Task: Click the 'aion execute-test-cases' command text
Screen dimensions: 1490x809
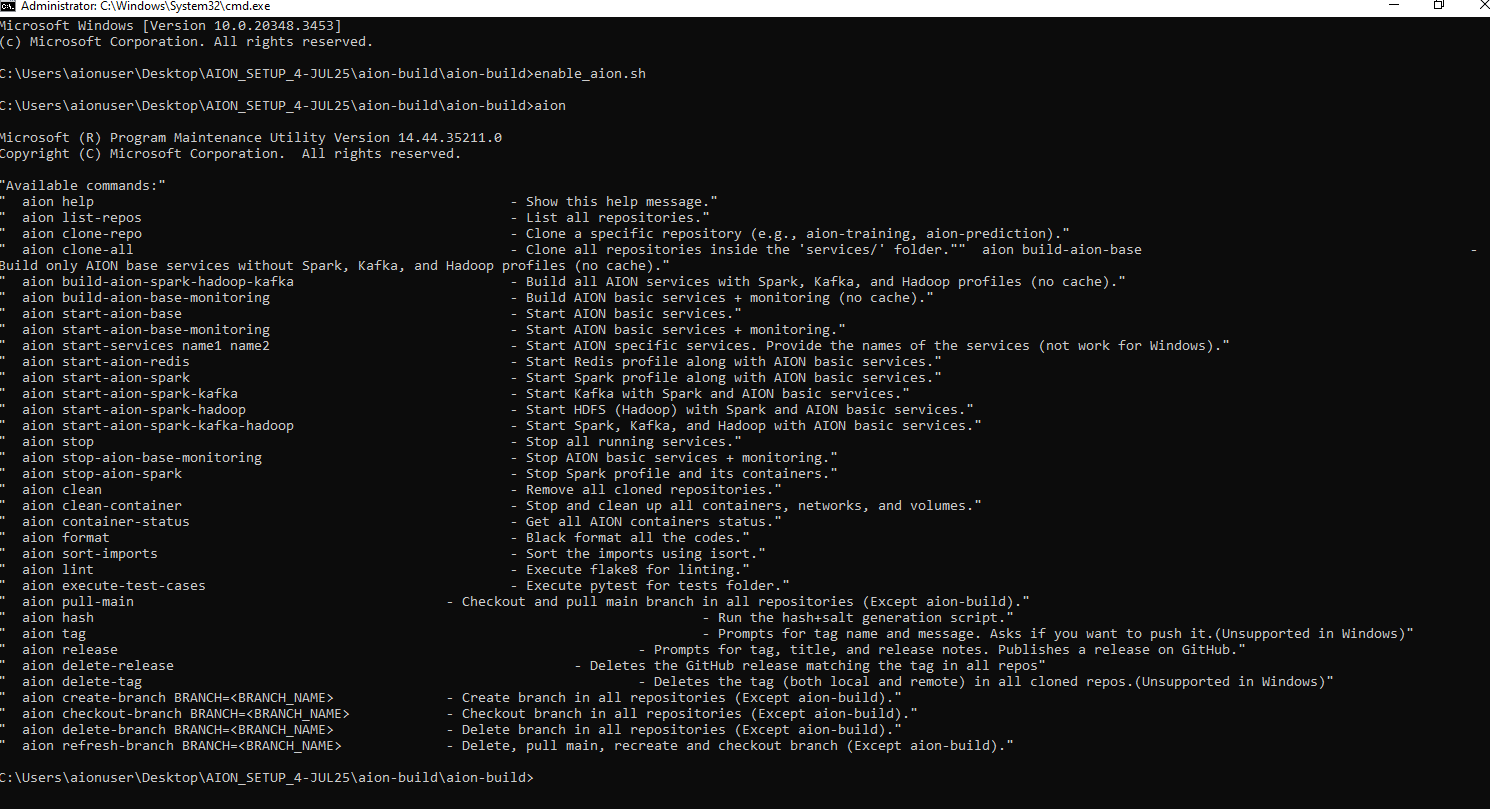Action: [x=113, y=586]
